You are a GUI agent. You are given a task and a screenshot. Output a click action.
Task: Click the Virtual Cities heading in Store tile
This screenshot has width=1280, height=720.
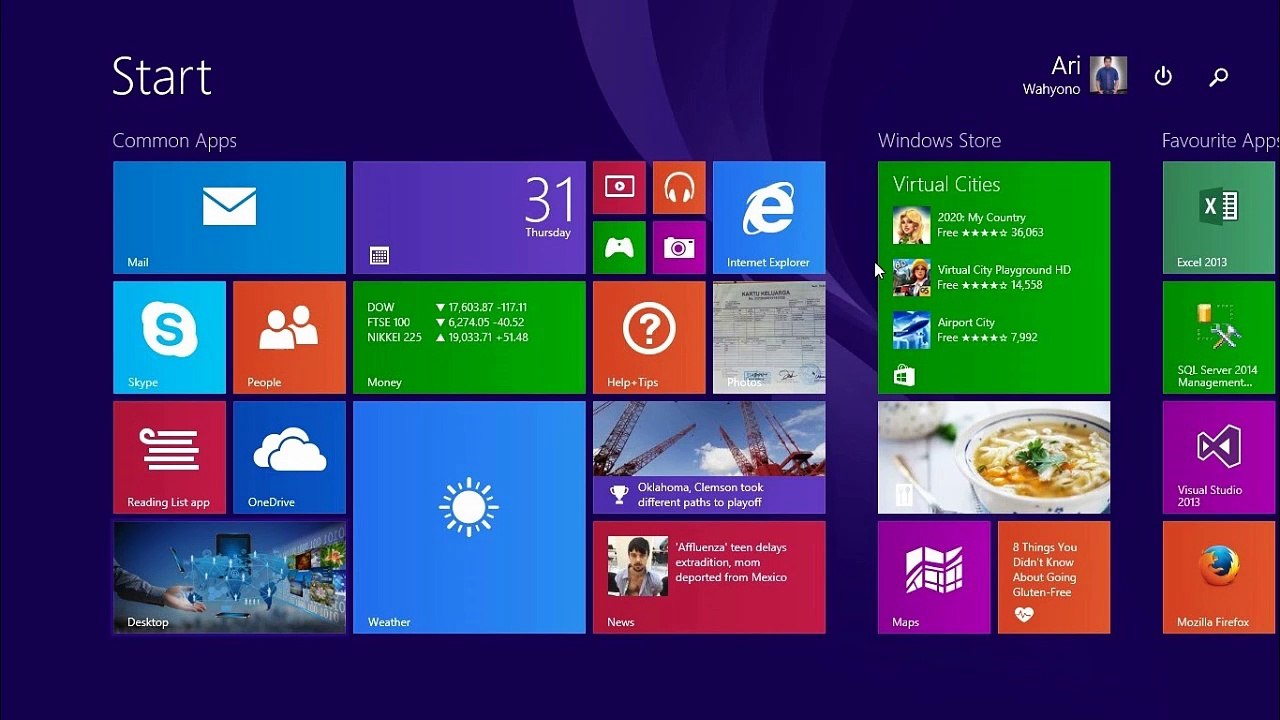click(x=946, y=184)
